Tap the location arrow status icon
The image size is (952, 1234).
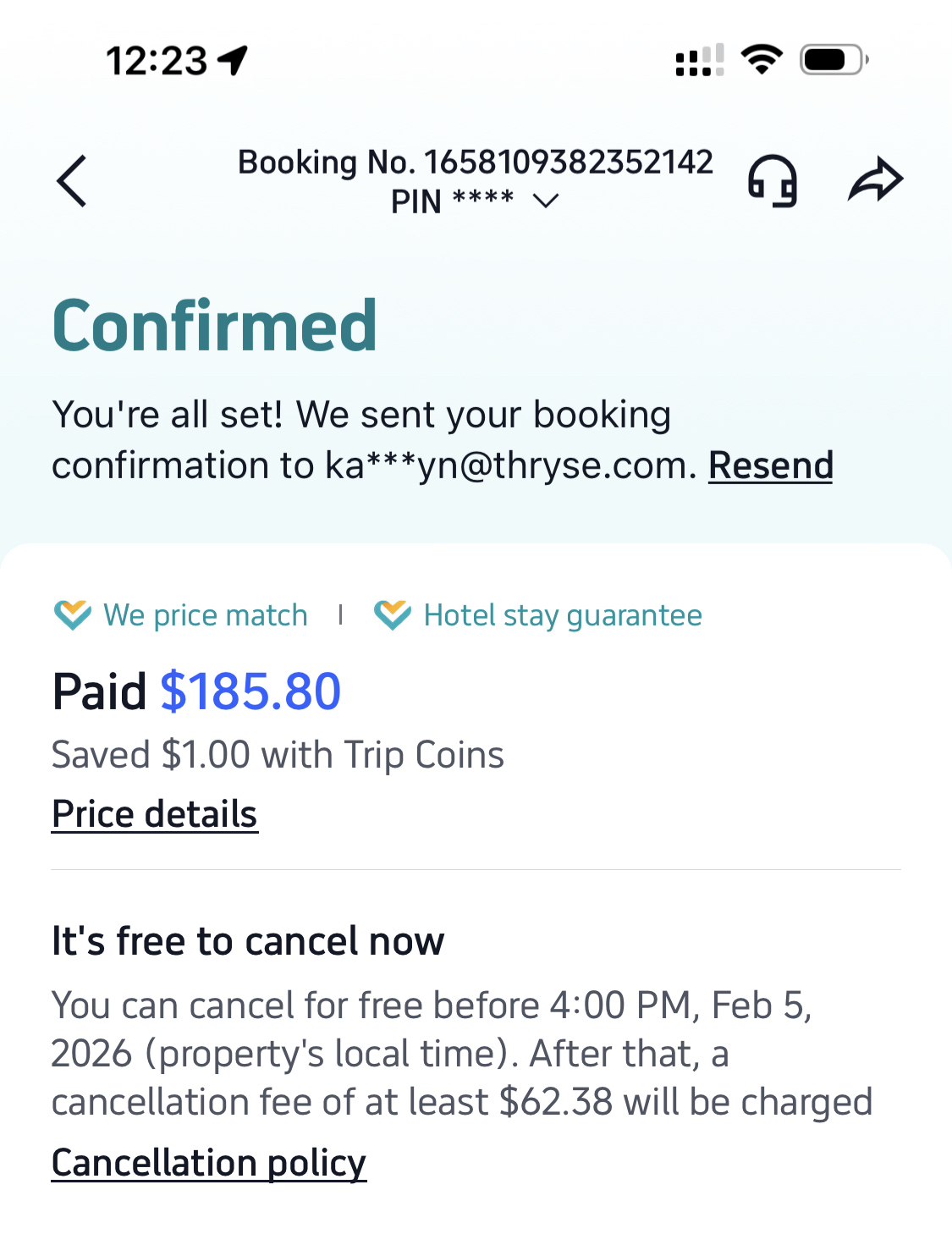233,60
